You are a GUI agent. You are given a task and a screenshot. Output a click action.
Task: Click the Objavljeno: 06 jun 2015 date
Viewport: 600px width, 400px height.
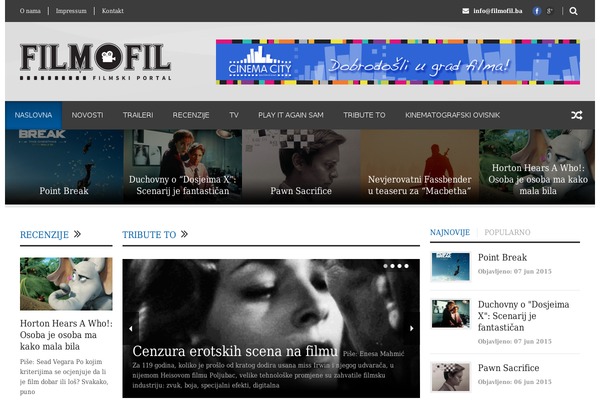coord(515,382)
